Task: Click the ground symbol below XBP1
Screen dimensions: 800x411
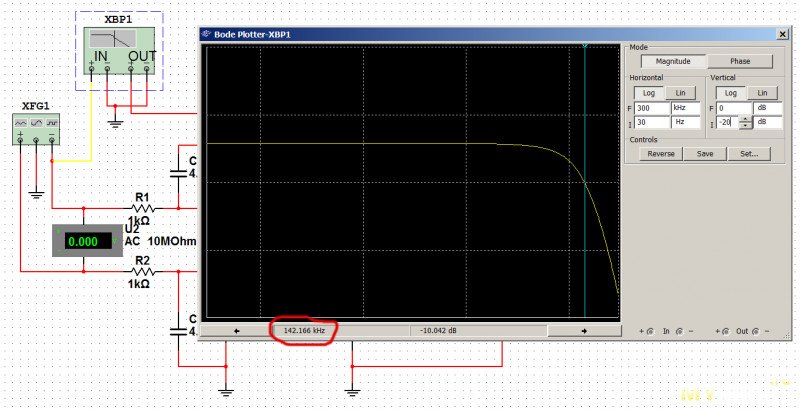Action: click(x=115, y=123)
